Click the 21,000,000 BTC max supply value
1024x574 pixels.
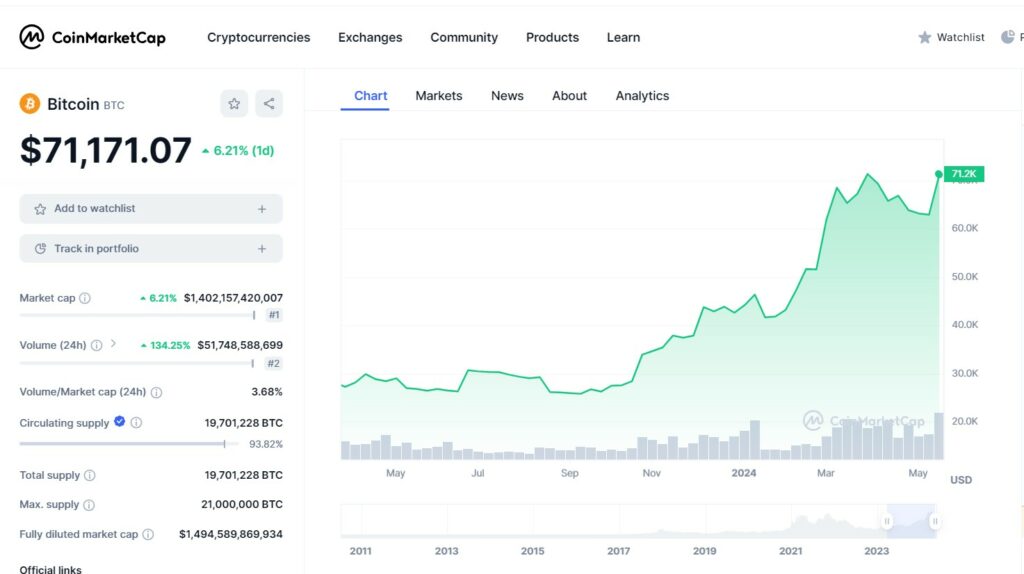[242, 504]
